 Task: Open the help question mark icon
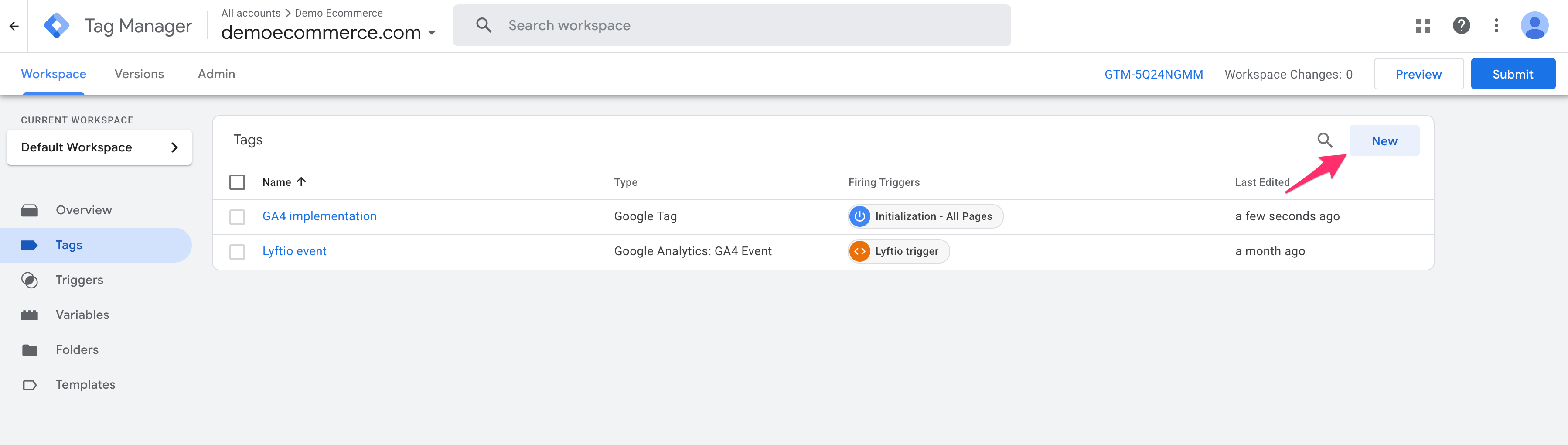tap(1461, 25)
